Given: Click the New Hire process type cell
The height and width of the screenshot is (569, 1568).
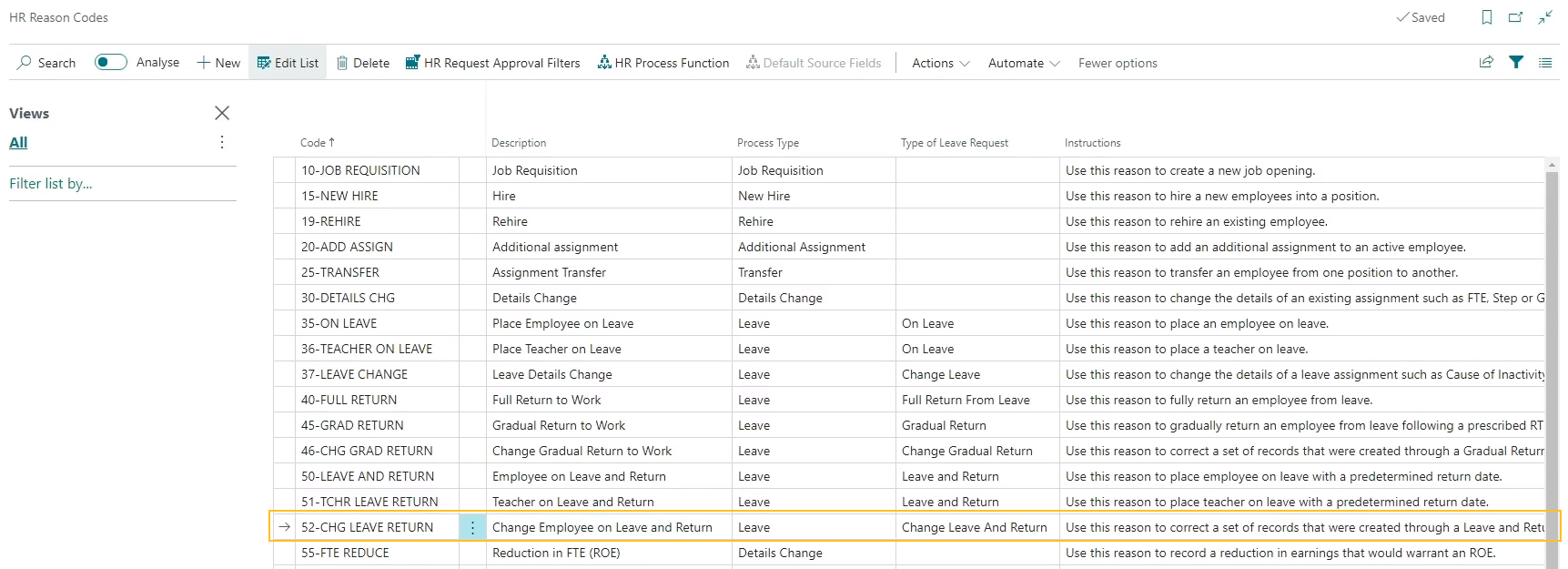Looking at the screenshot, I should pyautogui.click(x=814, y=196).
